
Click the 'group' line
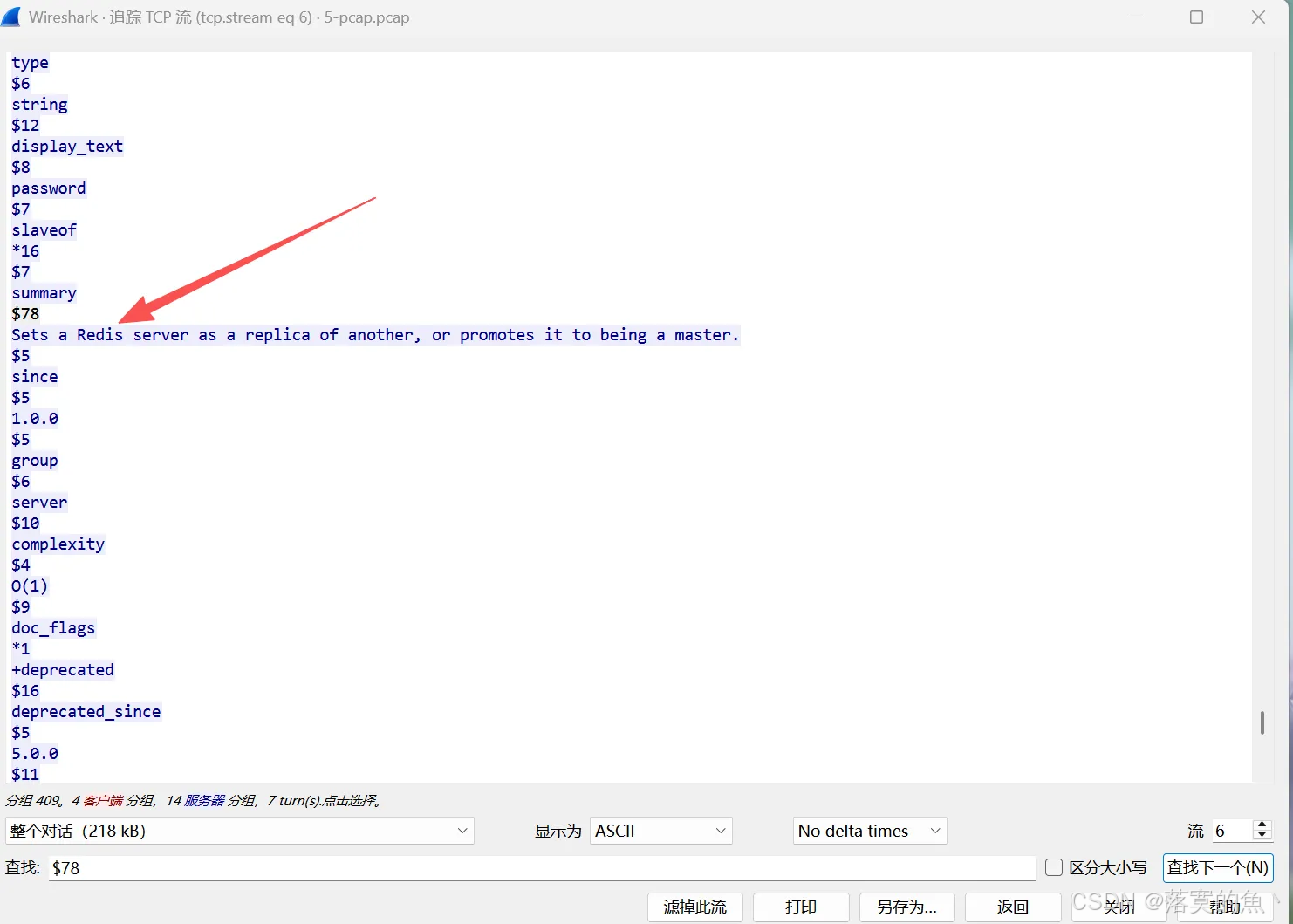[x=35, y=461]
